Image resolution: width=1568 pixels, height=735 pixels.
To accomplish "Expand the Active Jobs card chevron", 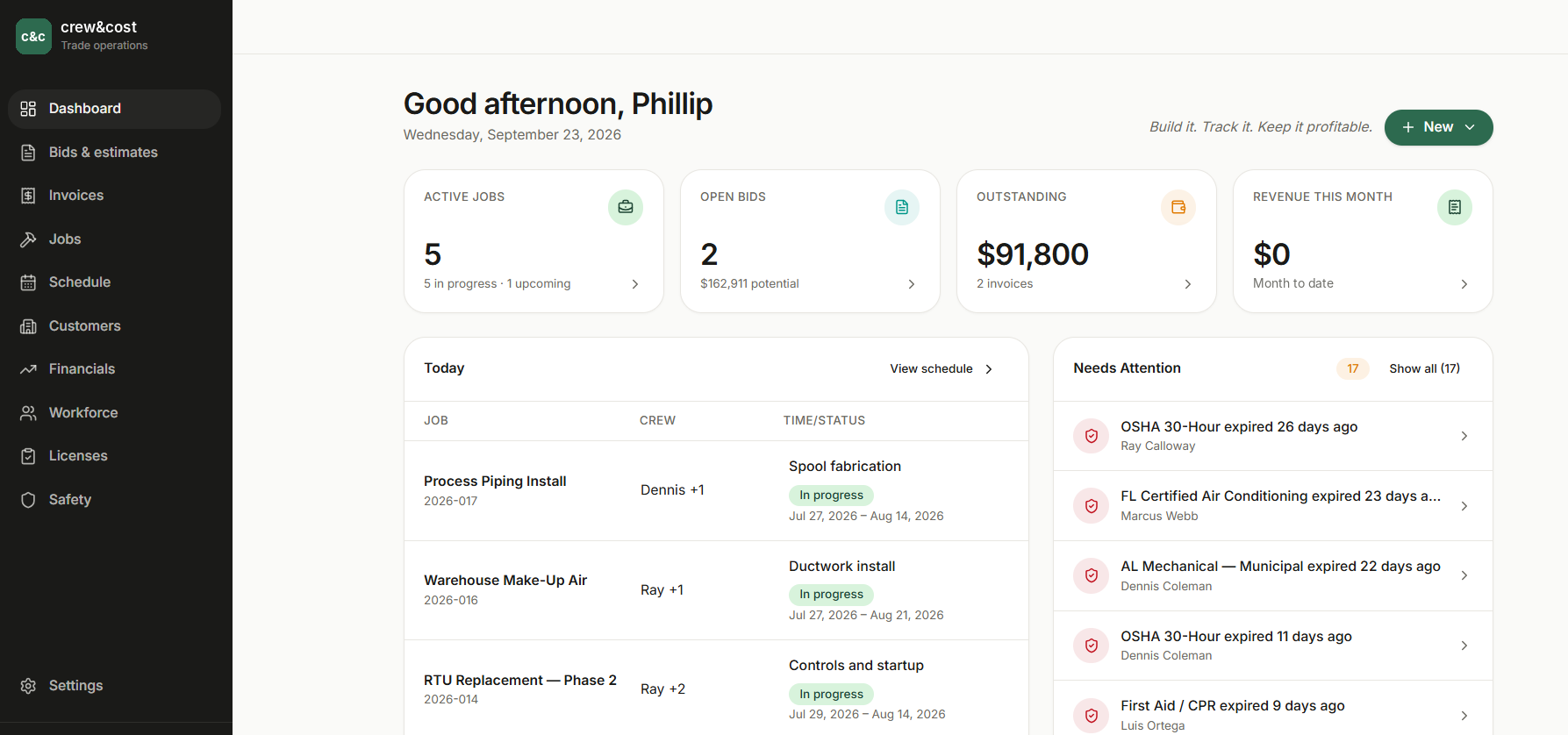I will pyautogui.click(x=635, y=284).
